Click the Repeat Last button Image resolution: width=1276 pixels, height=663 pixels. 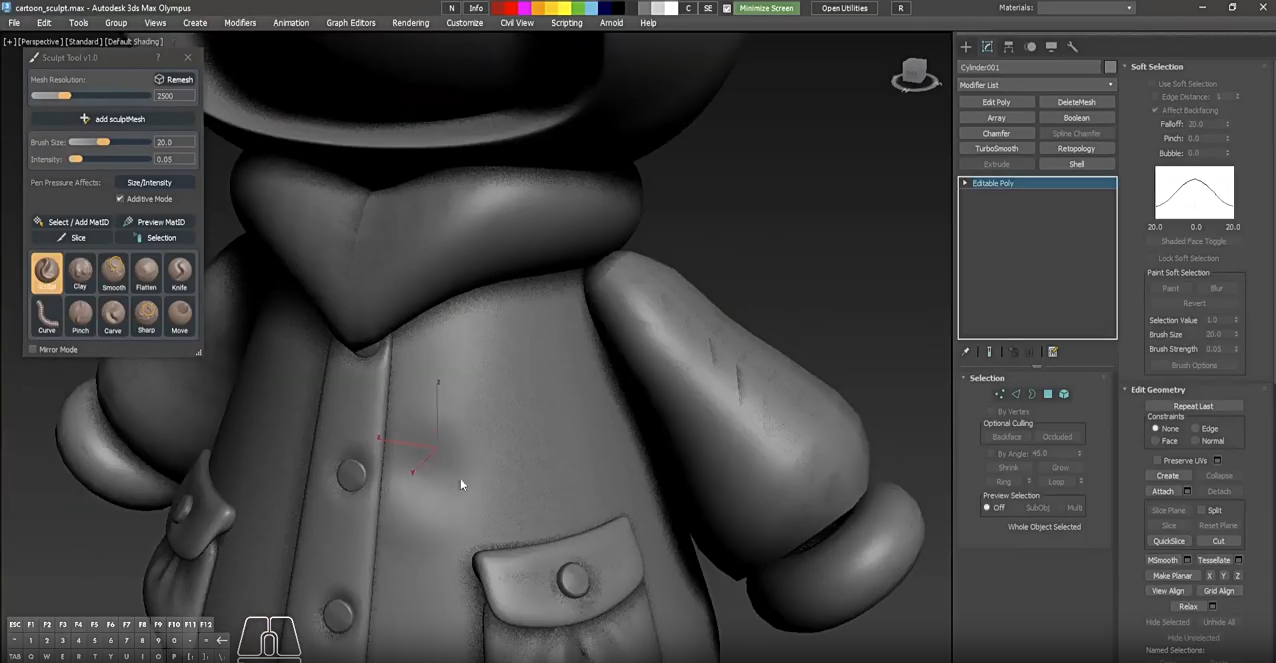coord(1194,406)
